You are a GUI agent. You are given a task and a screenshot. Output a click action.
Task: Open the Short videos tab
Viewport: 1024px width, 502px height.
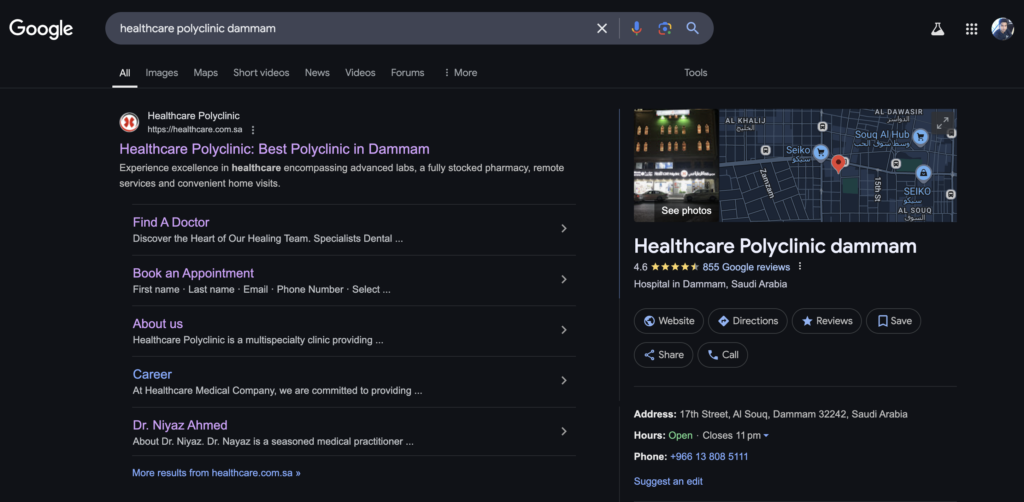tap(261, 73)
